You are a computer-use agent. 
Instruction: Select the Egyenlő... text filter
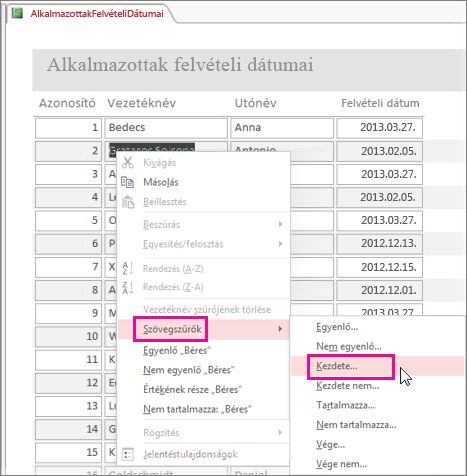pos(377,327)
